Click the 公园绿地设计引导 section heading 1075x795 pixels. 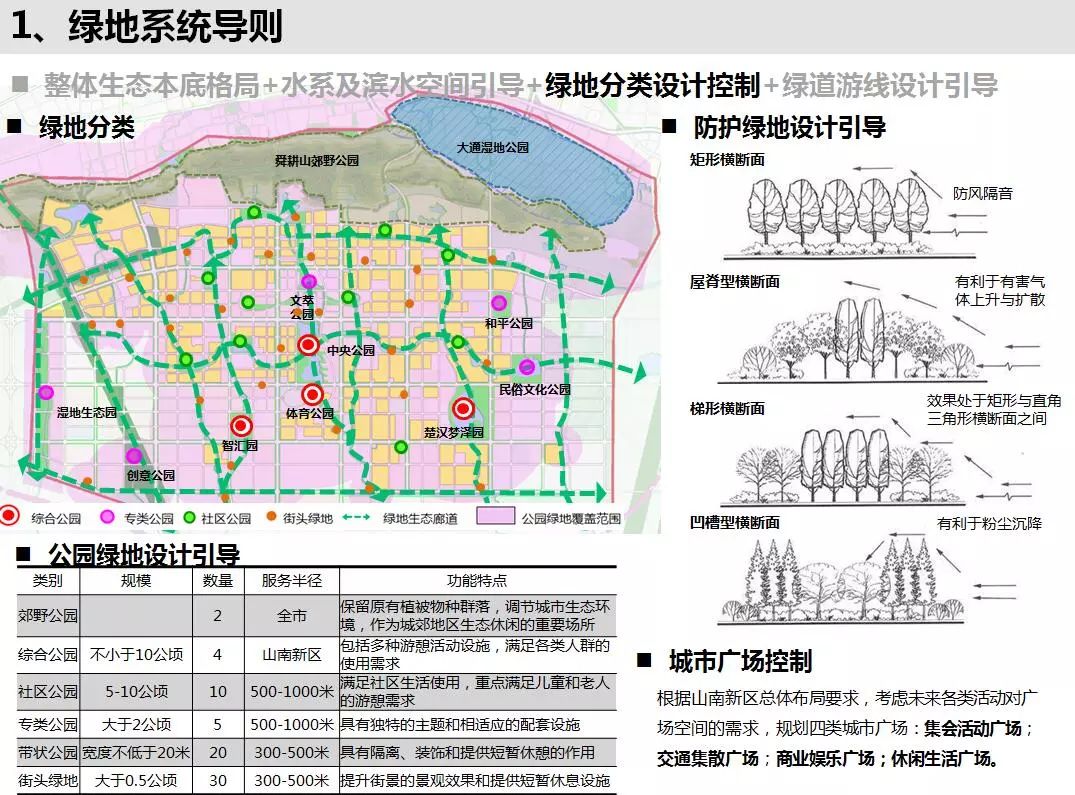pyautogui.click(x=144, y=554)
